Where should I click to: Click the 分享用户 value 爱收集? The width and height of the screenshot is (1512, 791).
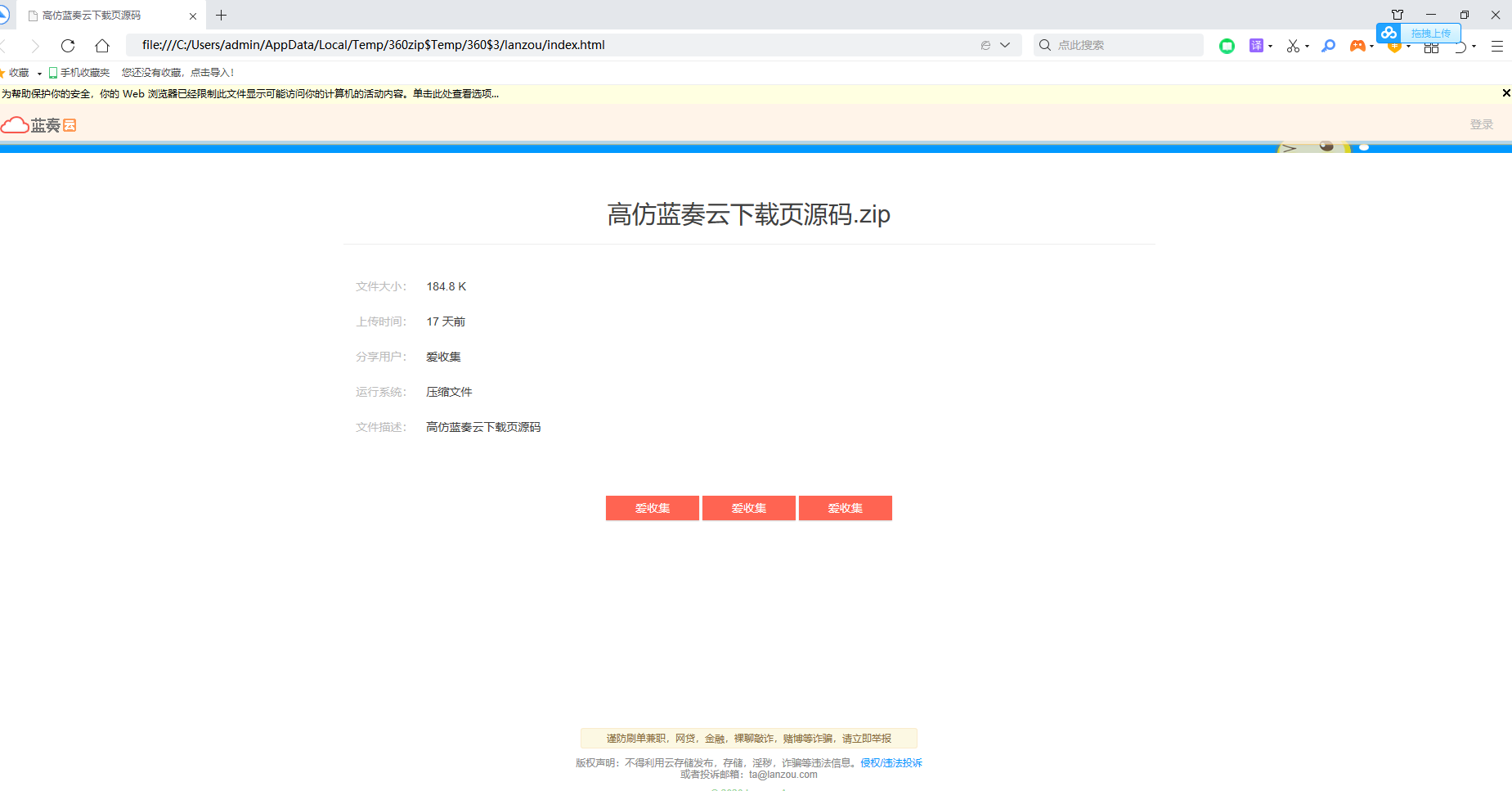pos(443,357)
